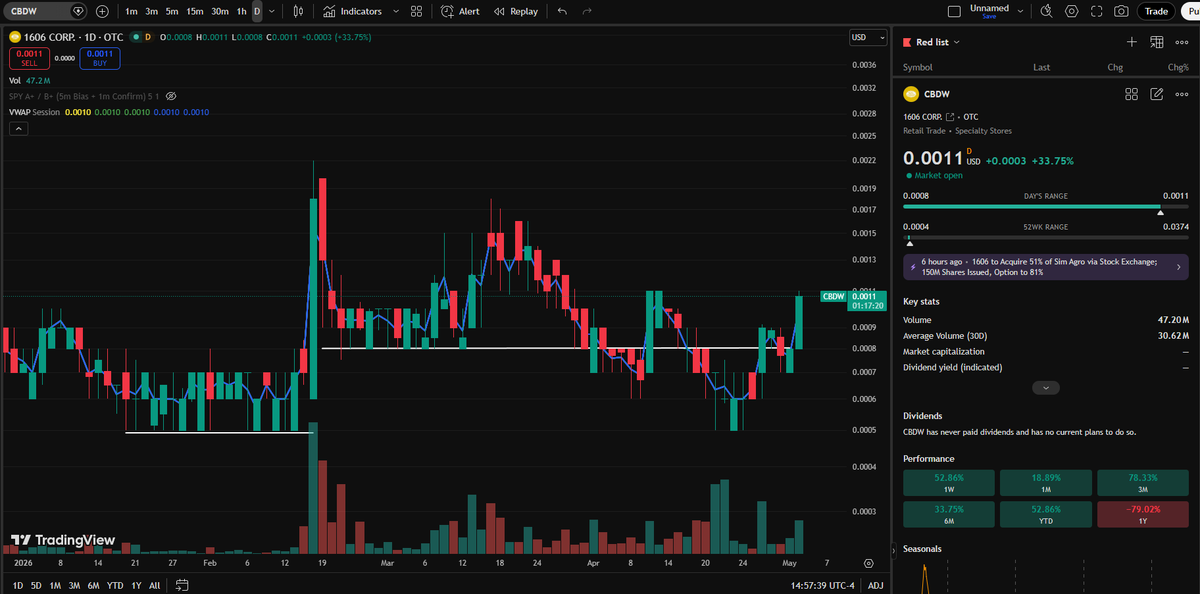Click the red SELL 0.0011 button
Image resolution: width=1200 pixels, height=594 pixels.
point(29,58)
